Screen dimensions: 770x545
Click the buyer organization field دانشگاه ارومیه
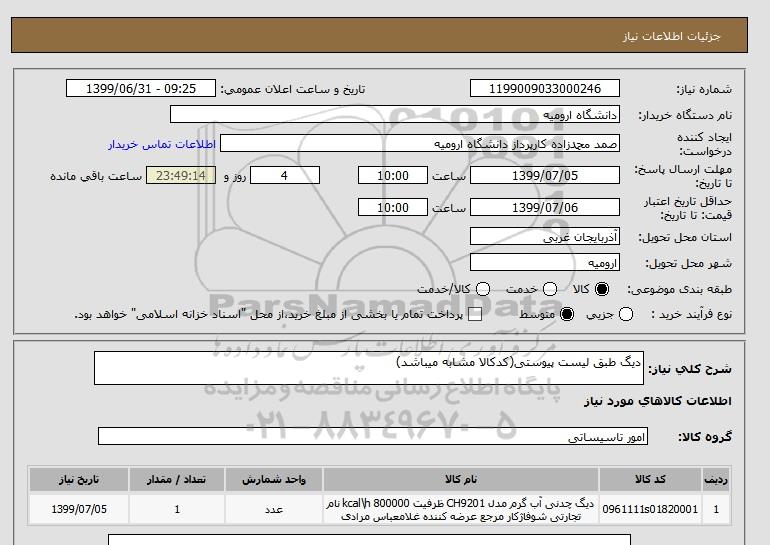(x=395, y=114)
